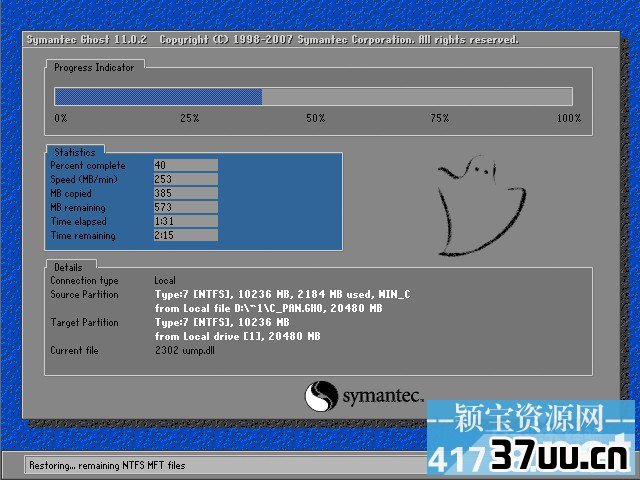
Task: Click source line with MIN_C
Action: click(x=282, y=294)
